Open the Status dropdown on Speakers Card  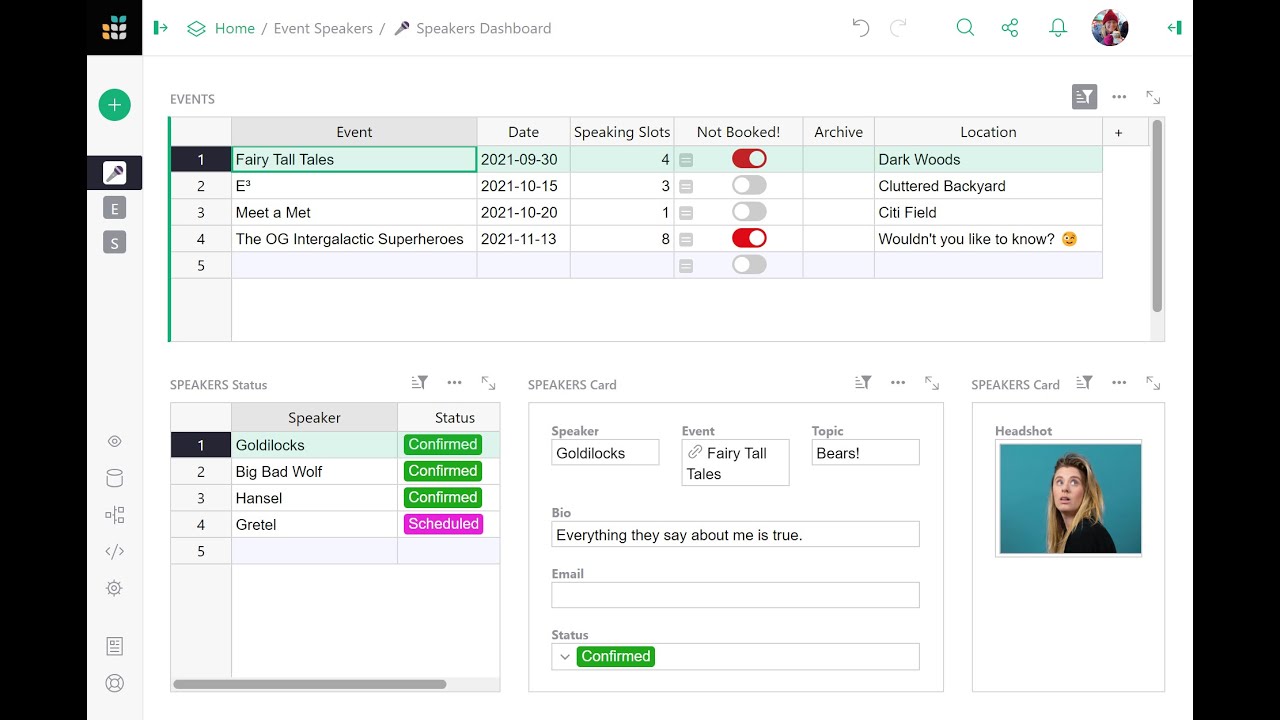[x=565, y=657]
